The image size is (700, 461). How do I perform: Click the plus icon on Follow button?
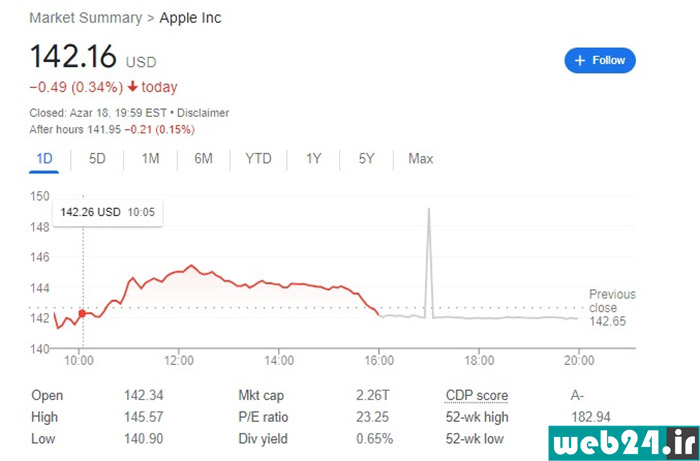(x=580, y=61)
